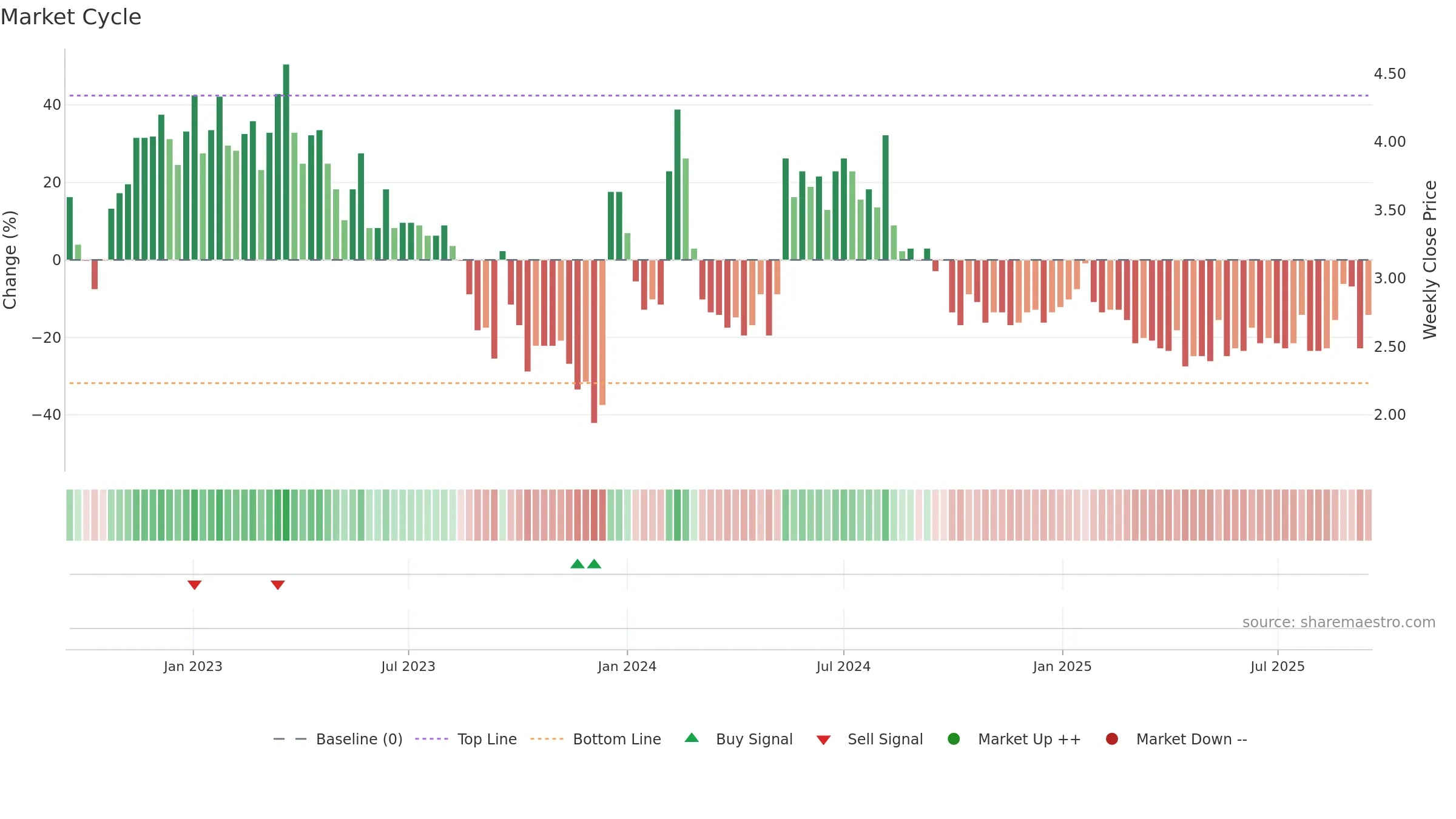
Task: Click the Jan 2025 axis label
Action: coord(1062,667)
